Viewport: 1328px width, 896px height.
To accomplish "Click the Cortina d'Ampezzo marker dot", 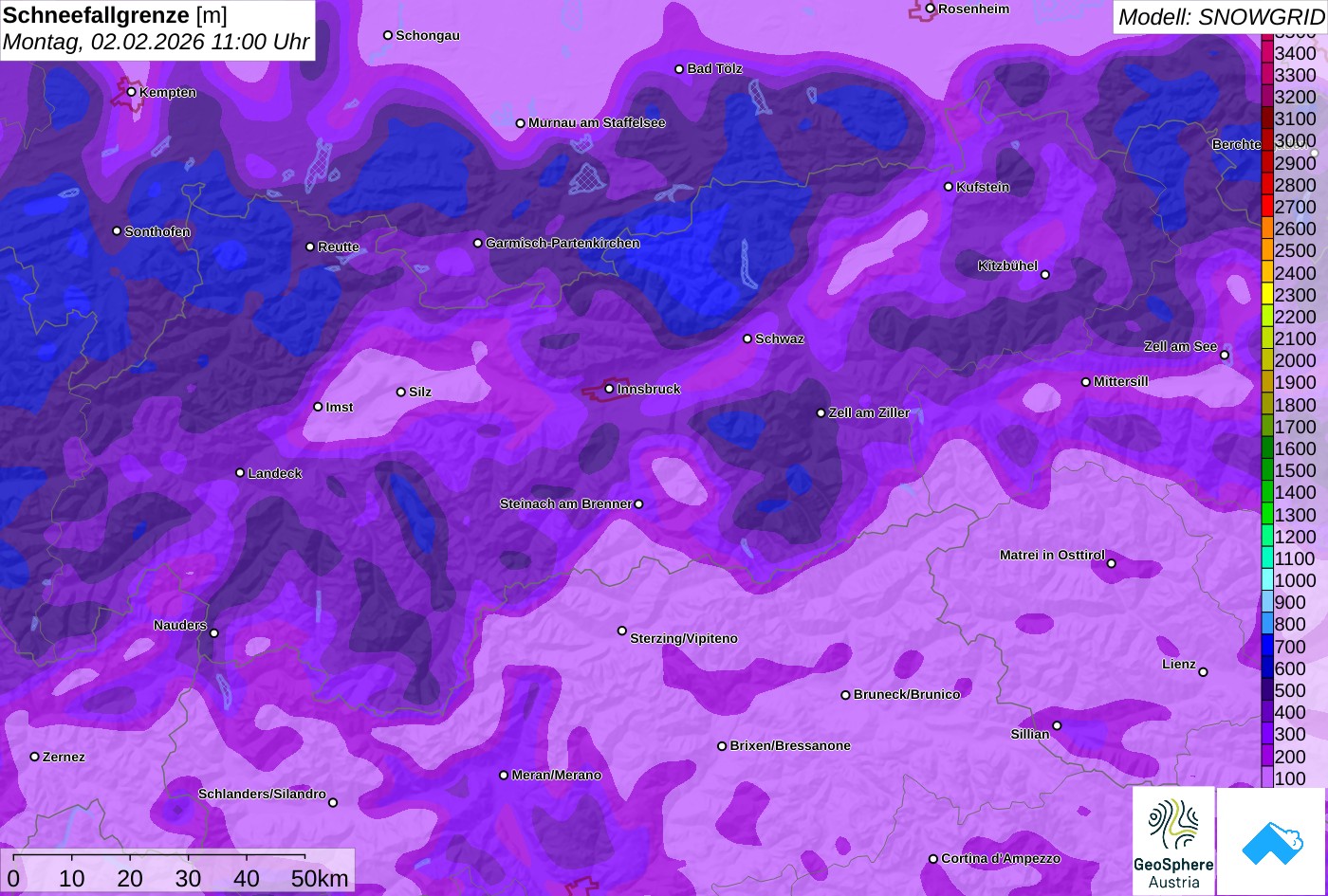I will (933, 859).
